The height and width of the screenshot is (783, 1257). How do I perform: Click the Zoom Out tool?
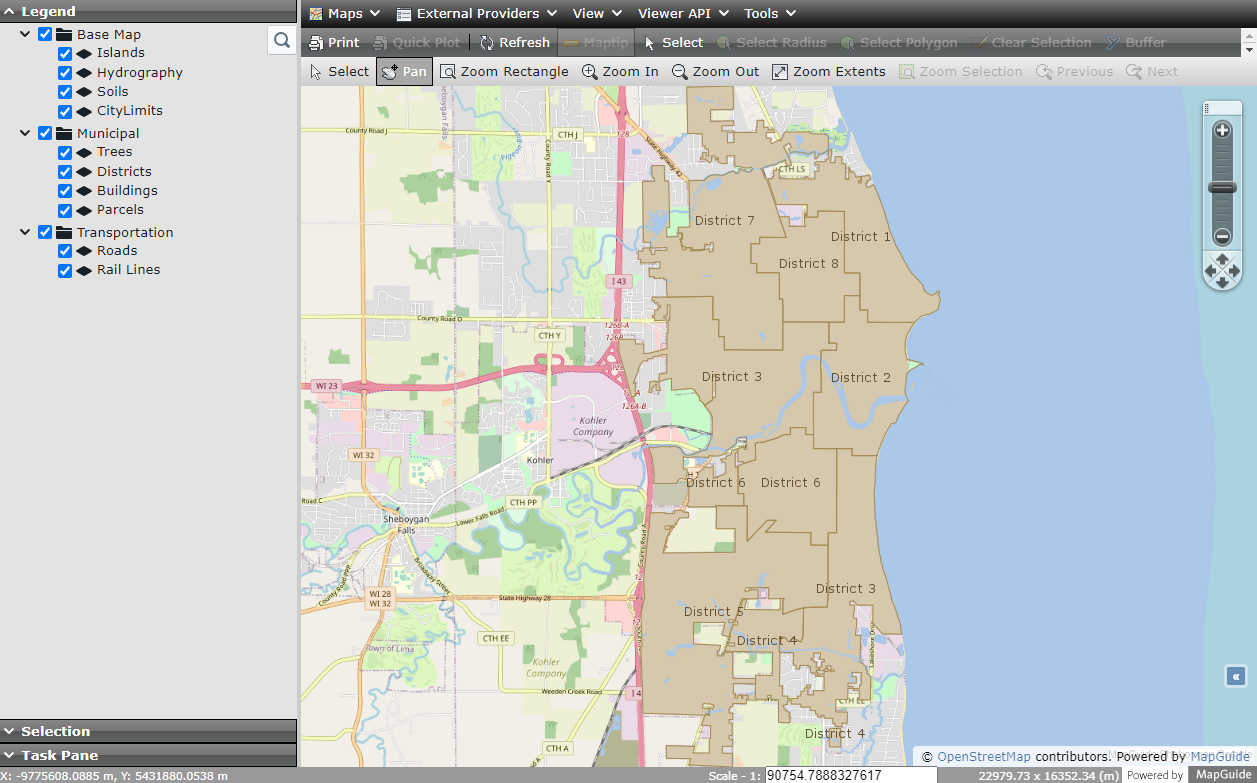pos(715,71)
